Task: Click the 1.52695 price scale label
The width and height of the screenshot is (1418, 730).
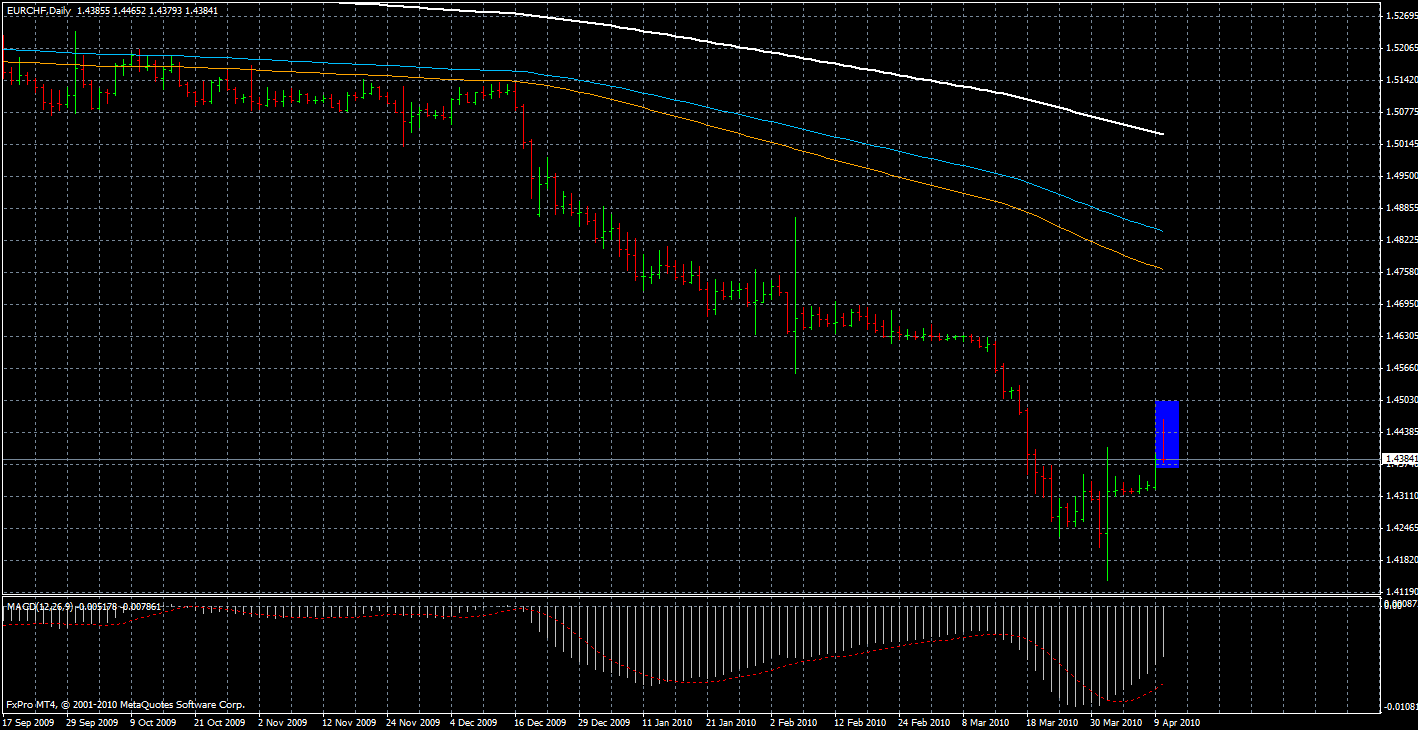Action: [1401, 16]
